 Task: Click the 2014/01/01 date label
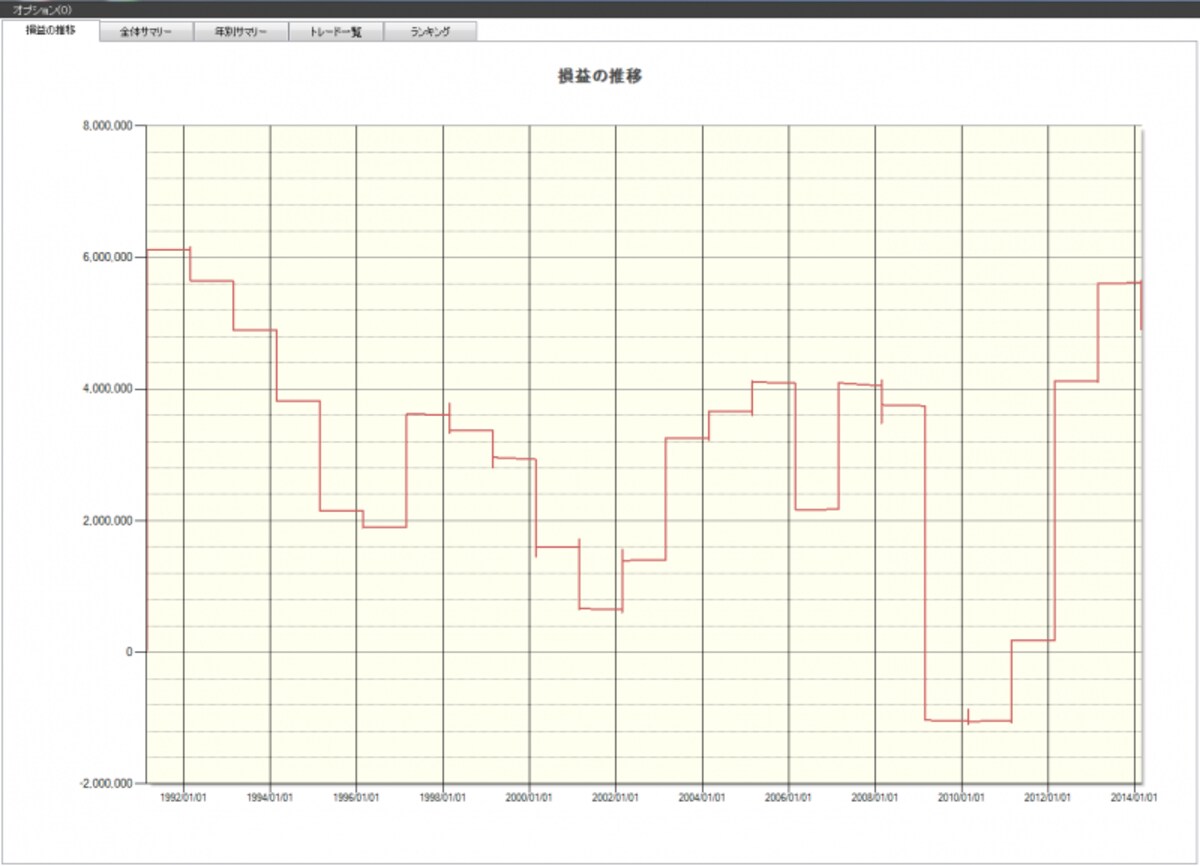coord(1135,798)
